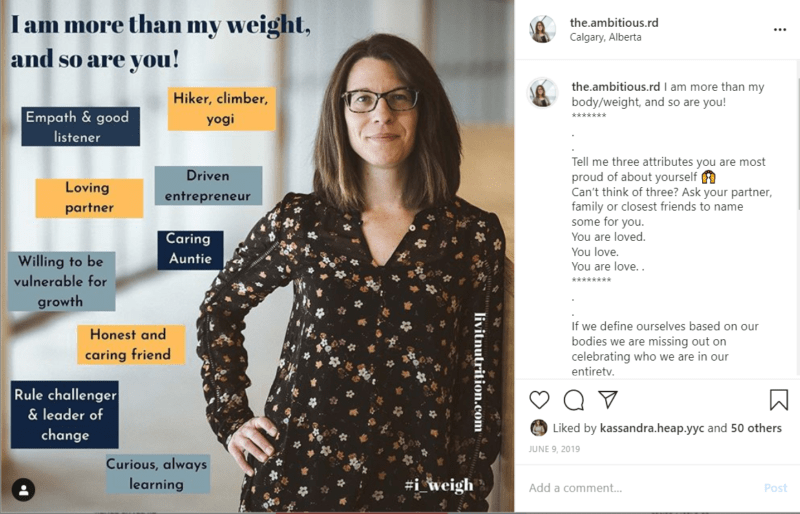Like the post with the heart icon
This screenshot has height=514, width=800.
[539, 400]
